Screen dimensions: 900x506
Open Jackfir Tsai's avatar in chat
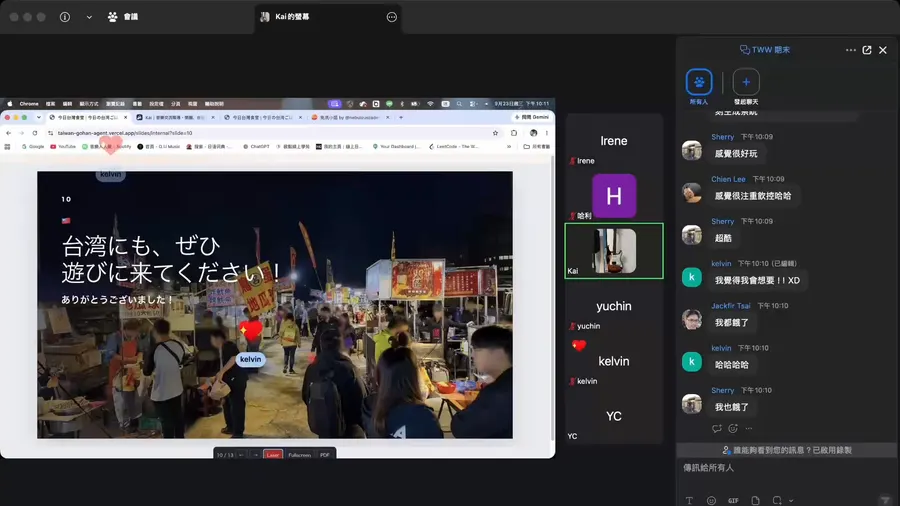tap(692, 319)
